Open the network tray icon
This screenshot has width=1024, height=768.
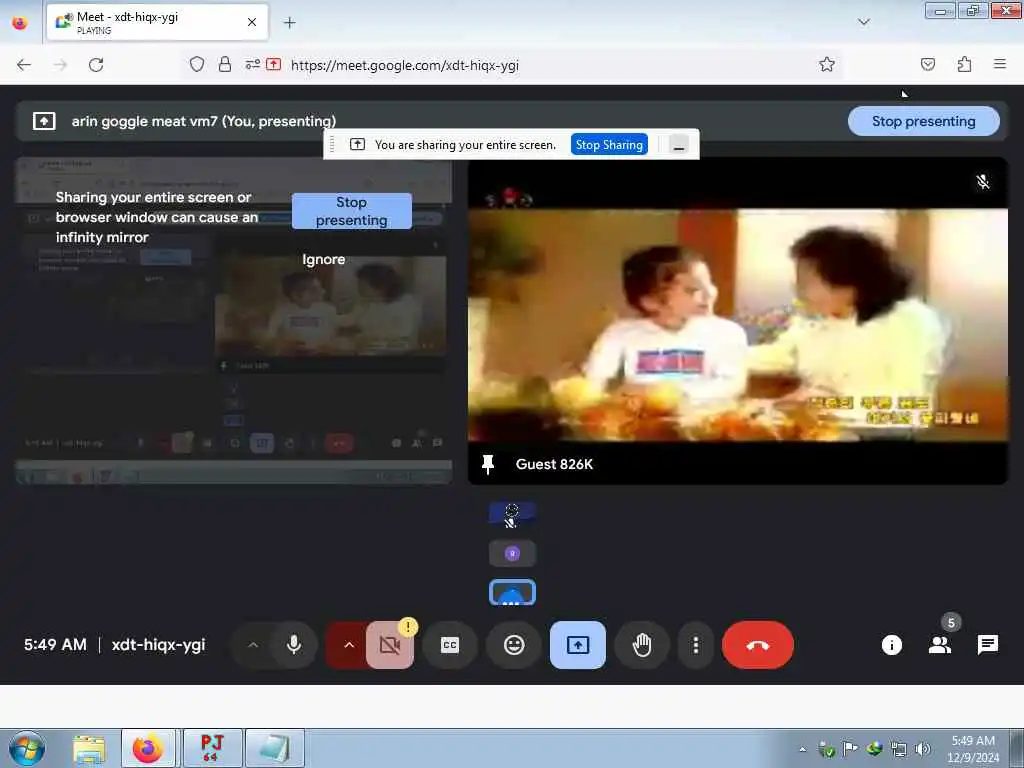coord(899,749)
